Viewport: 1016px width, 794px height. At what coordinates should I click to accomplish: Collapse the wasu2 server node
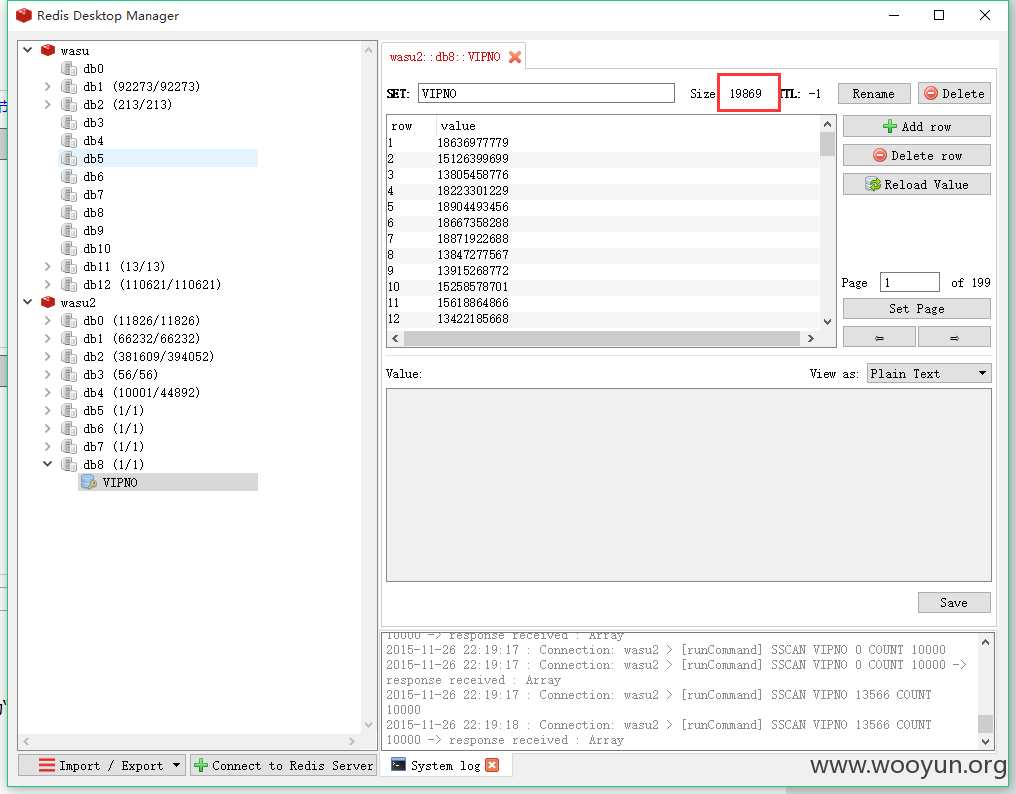click(27, 302)
